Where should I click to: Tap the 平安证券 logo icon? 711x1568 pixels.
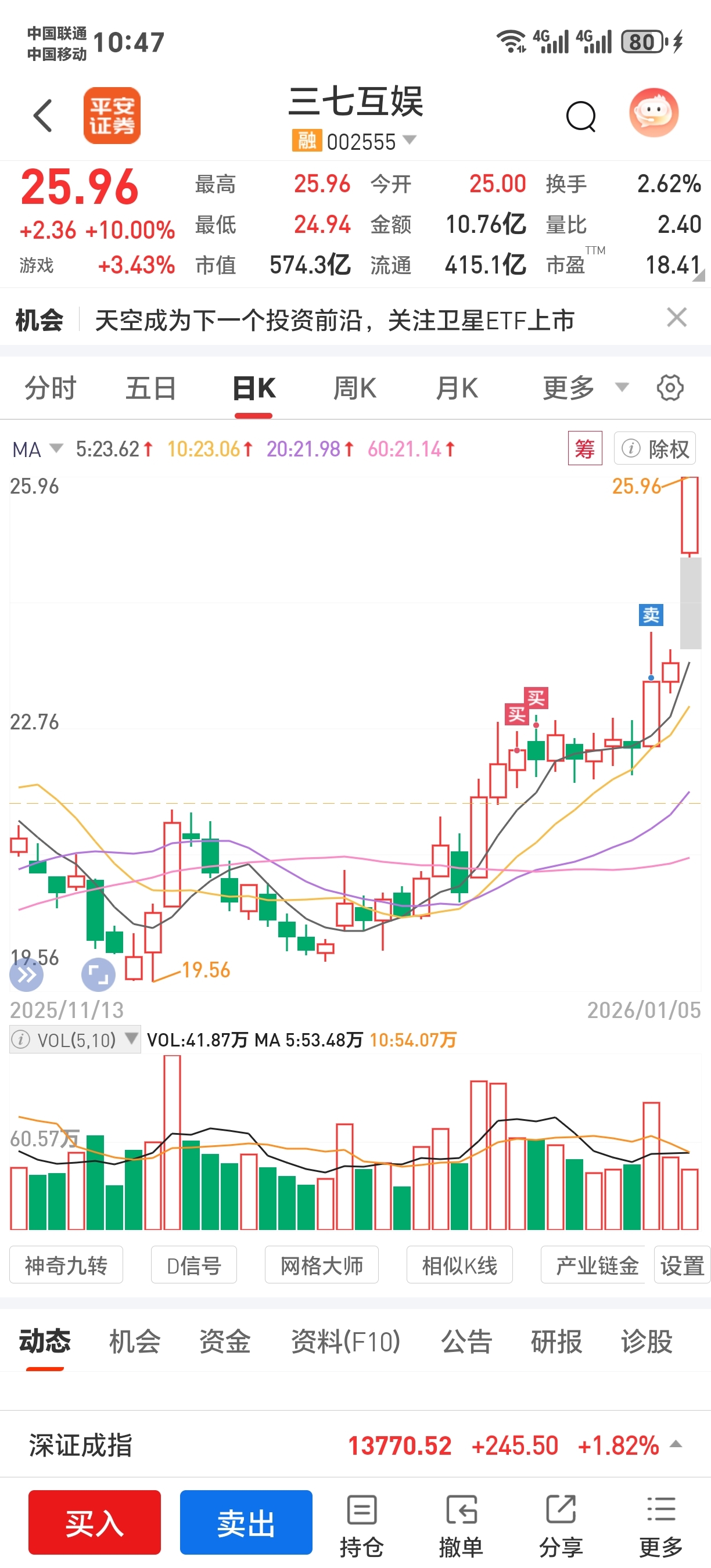112,115
